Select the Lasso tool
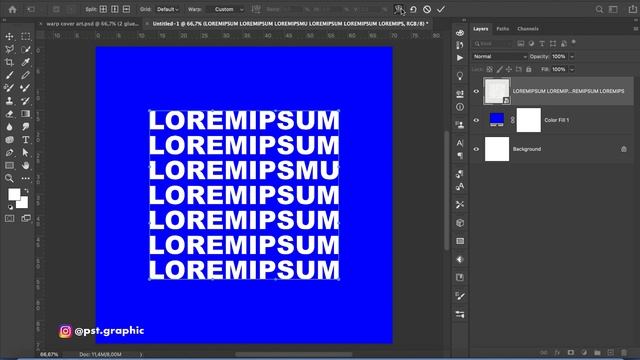Screen dimensions: 640x360 pos(9,49)
